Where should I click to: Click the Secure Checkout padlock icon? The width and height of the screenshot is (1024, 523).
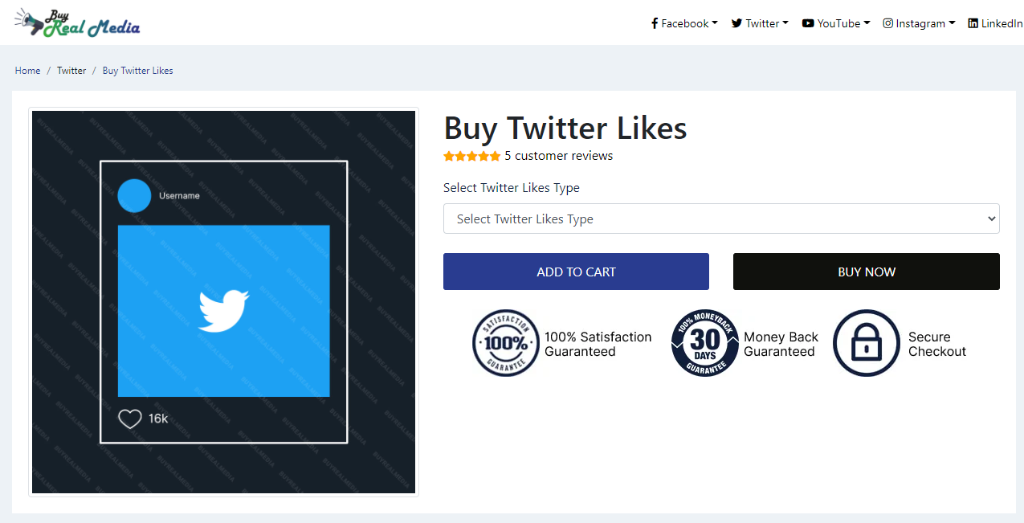click(867, 343)
